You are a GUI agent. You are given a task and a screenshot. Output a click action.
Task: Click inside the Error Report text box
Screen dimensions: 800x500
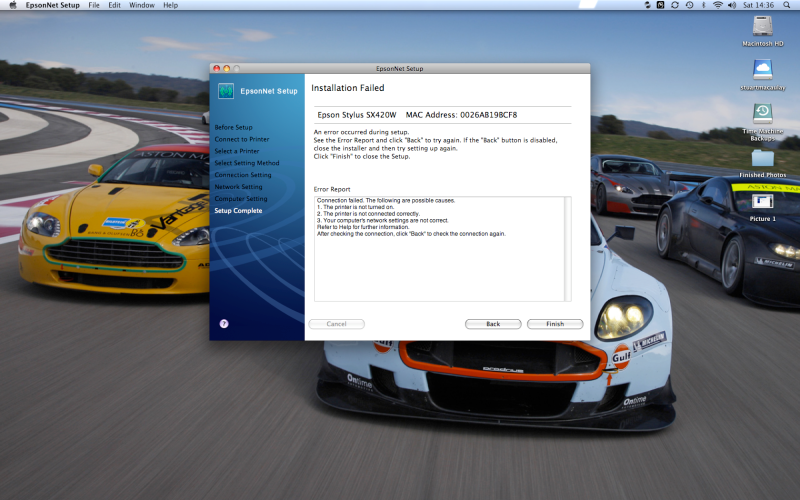click(439, 248)
